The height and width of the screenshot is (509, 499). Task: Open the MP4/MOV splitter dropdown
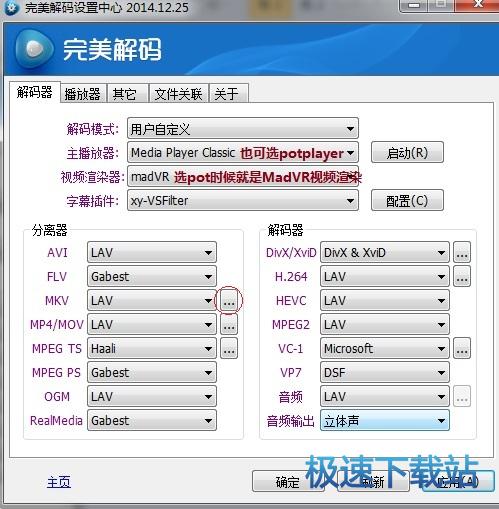[152, 325]
